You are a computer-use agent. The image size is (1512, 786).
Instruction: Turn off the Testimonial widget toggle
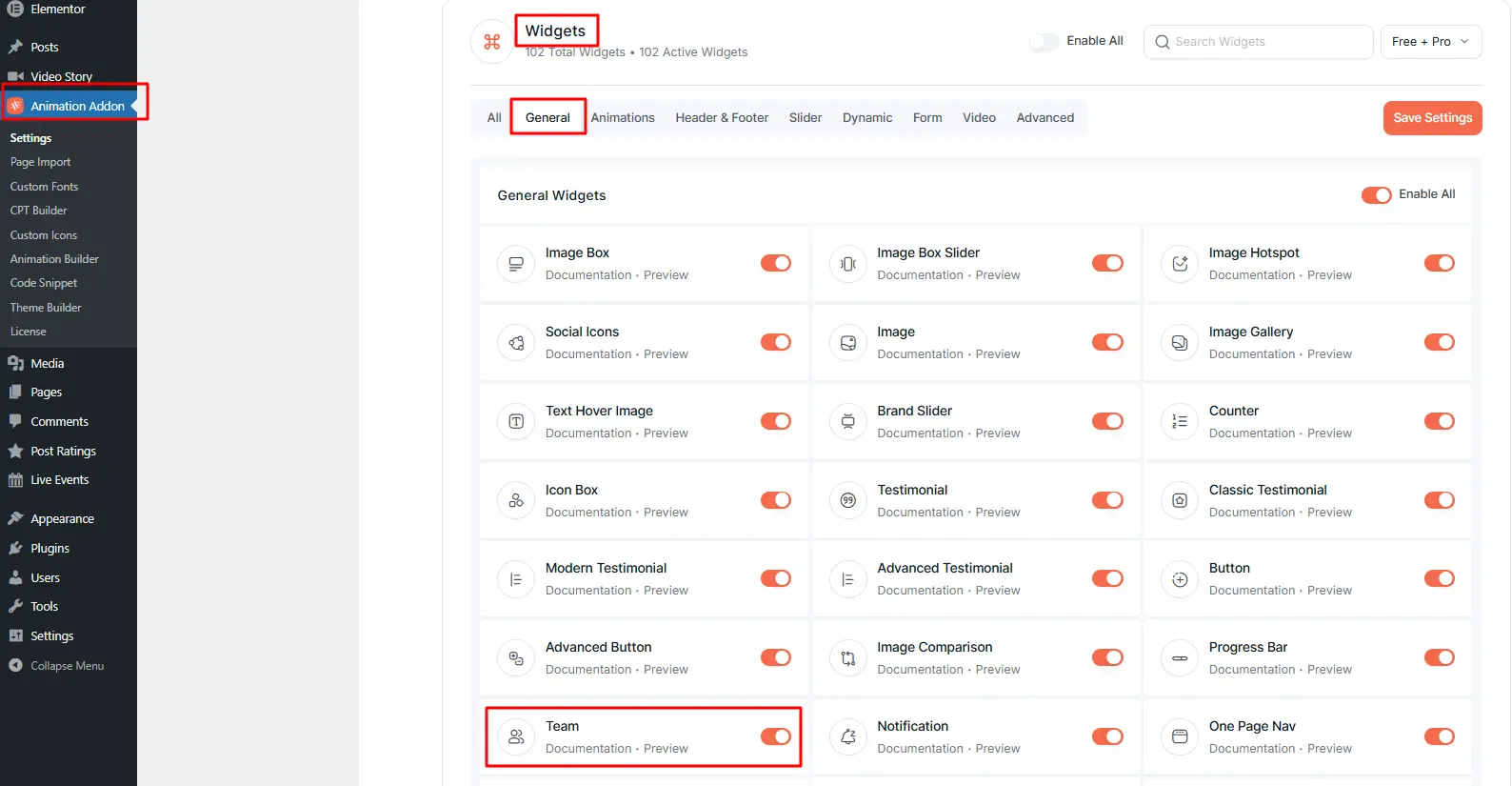pyautogui.click(x=1107, y=500)
